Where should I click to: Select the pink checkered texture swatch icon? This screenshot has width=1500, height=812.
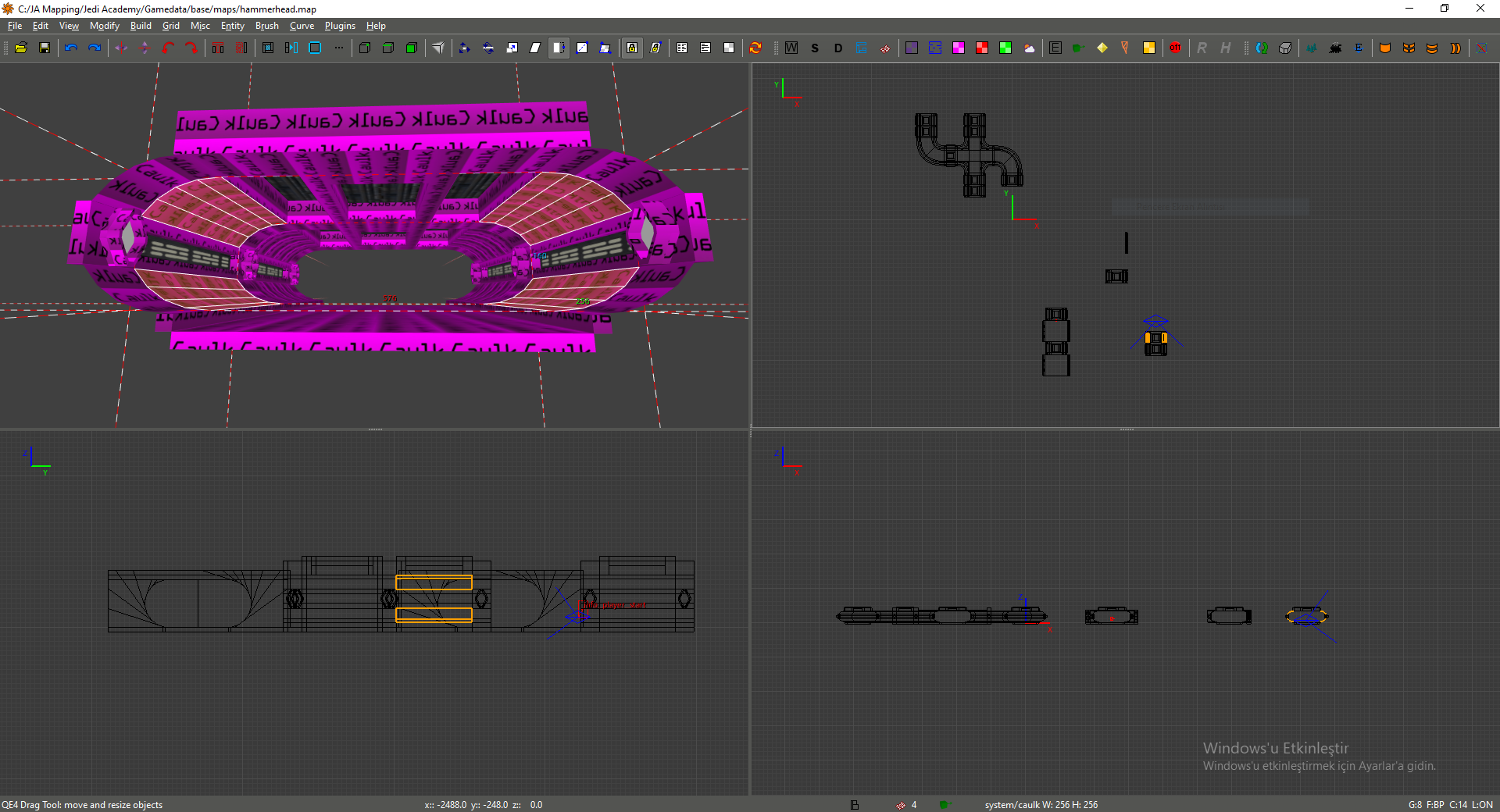pyautogui.click(x=959, y=48)
